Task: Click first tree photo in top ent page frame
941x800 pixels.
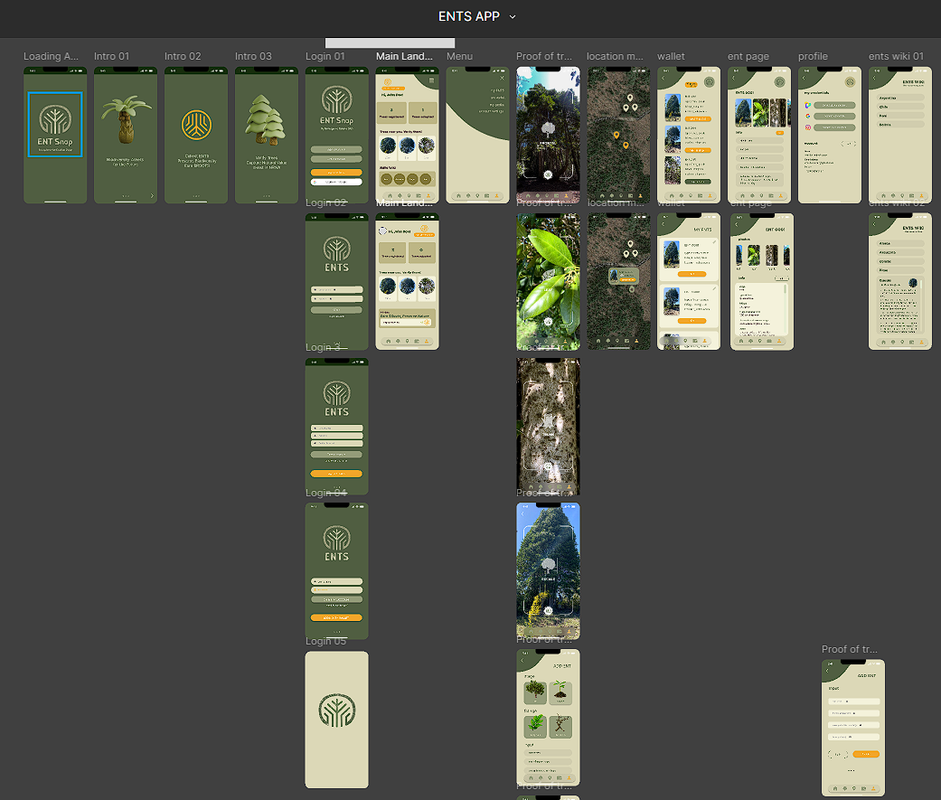Action: 743,112
